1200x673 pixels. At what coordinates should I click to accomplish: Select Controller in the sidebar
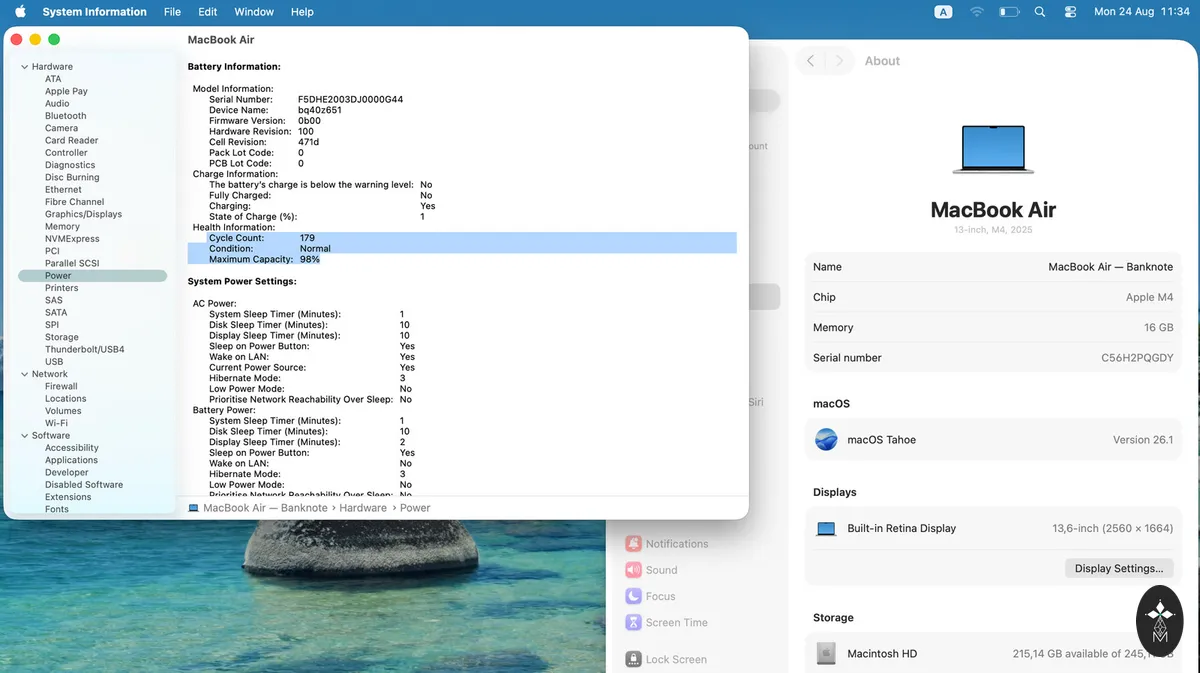click(x=66, y=153)
